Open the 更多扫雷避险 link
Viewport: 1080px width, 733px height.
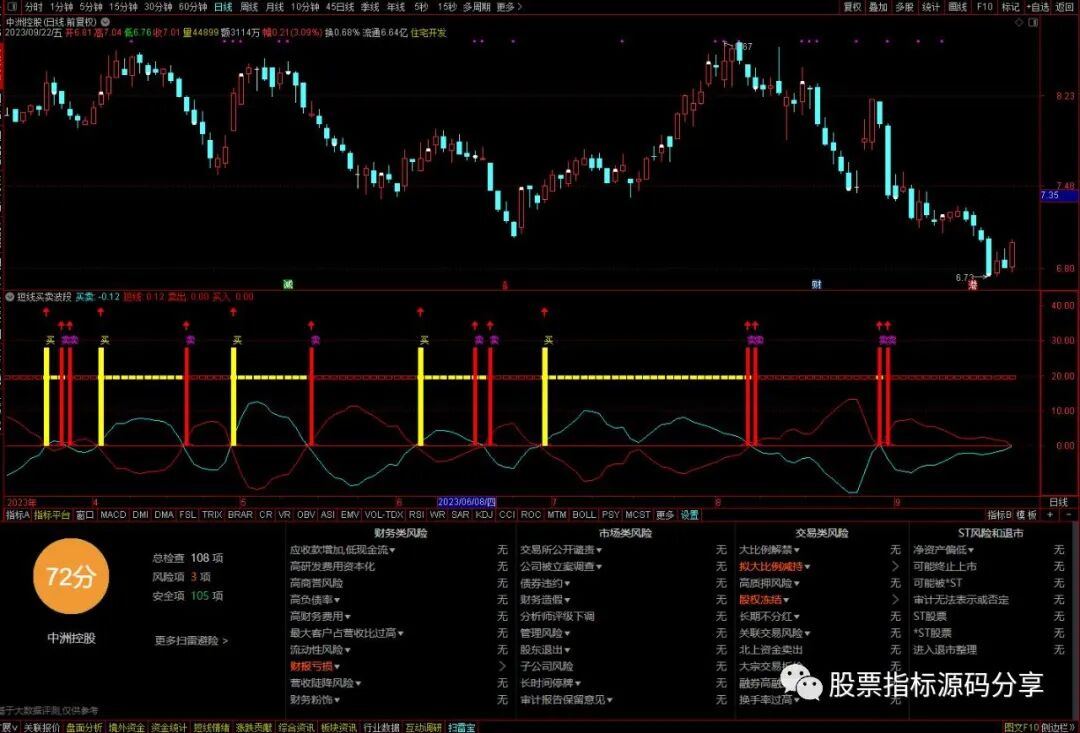point(191,641)
